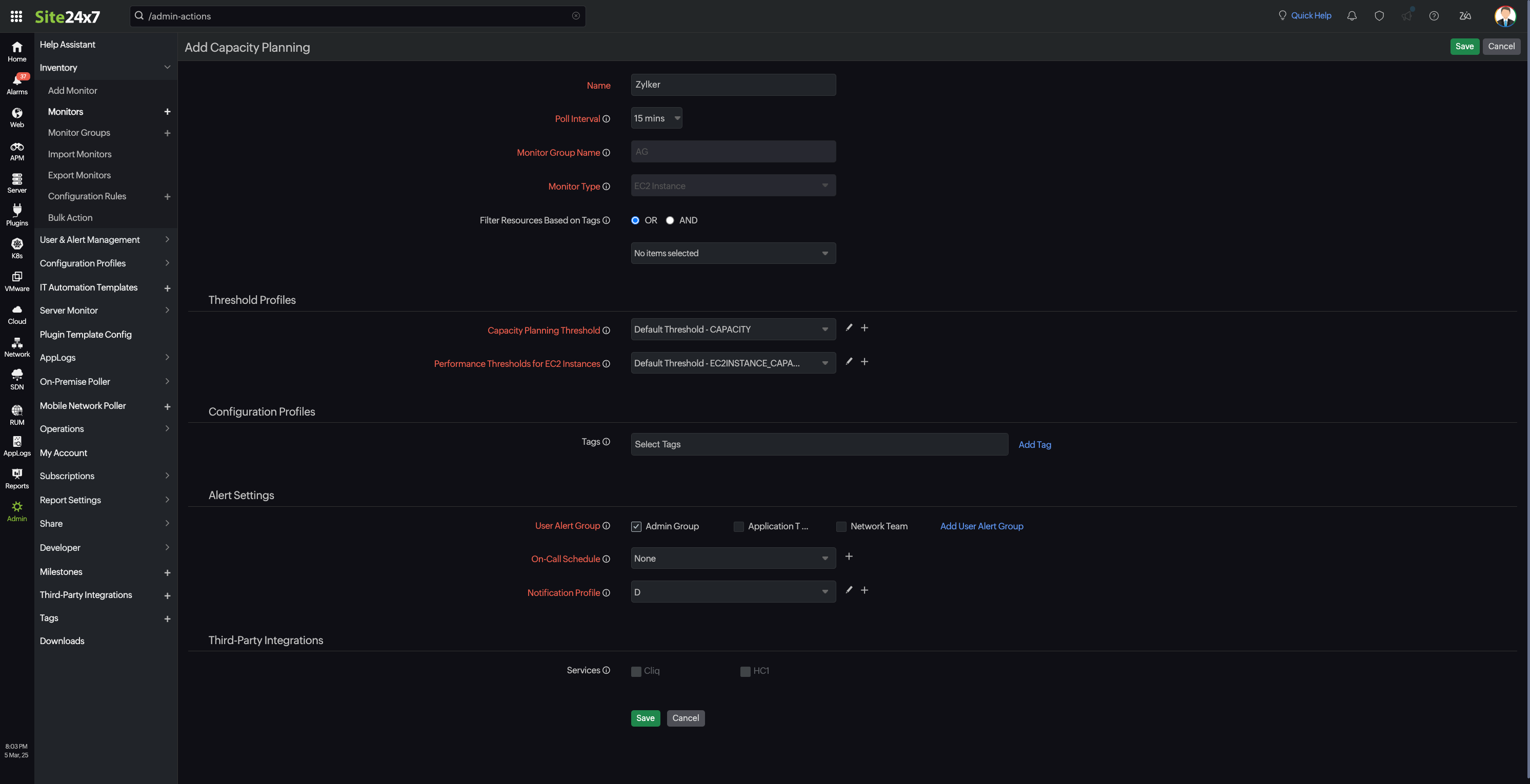
Task: Uncheck the Admin Group checkbox
Action: (636, 526)
